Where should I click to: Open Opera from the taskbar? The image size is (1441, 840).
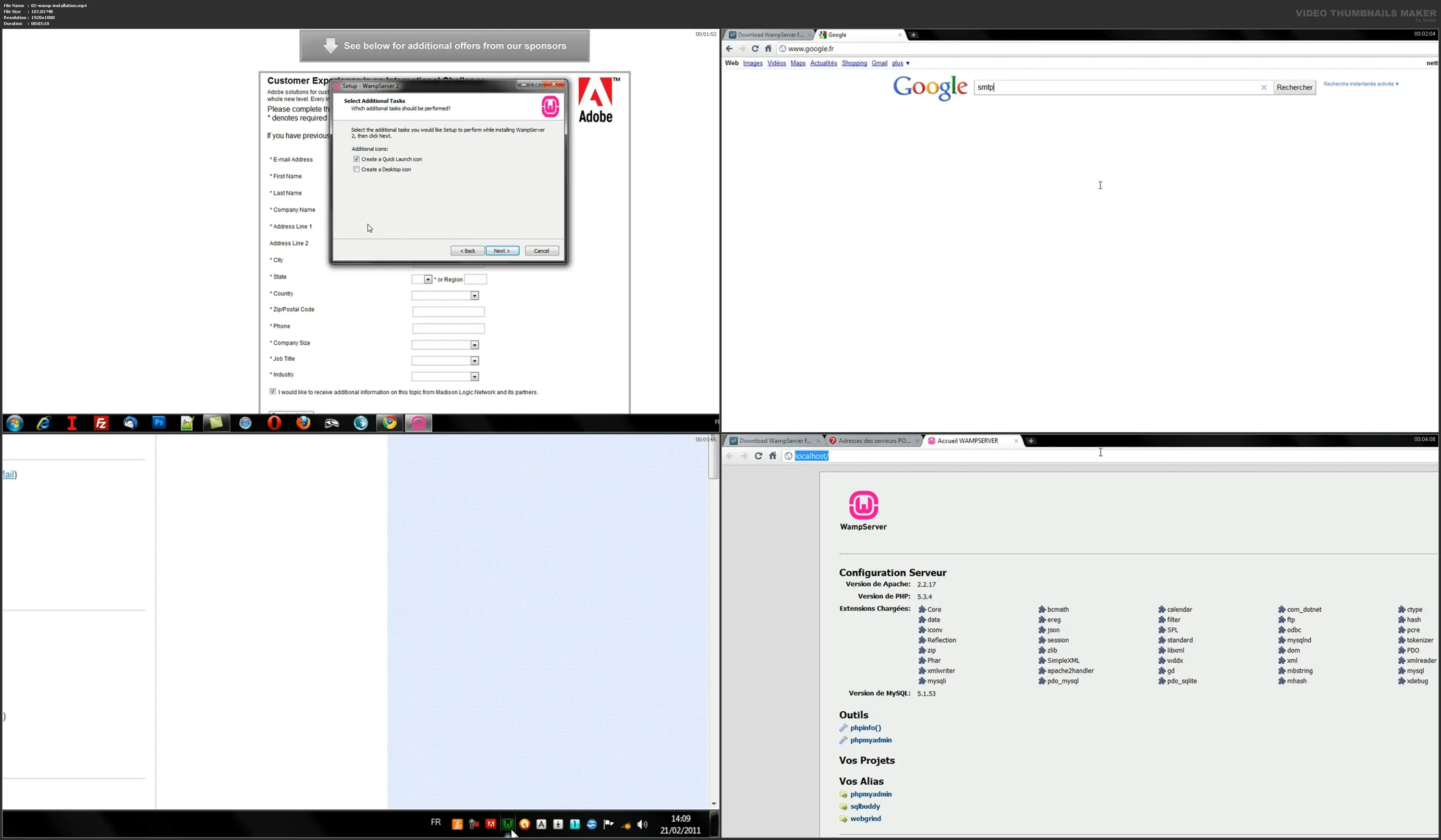point(274,423)
